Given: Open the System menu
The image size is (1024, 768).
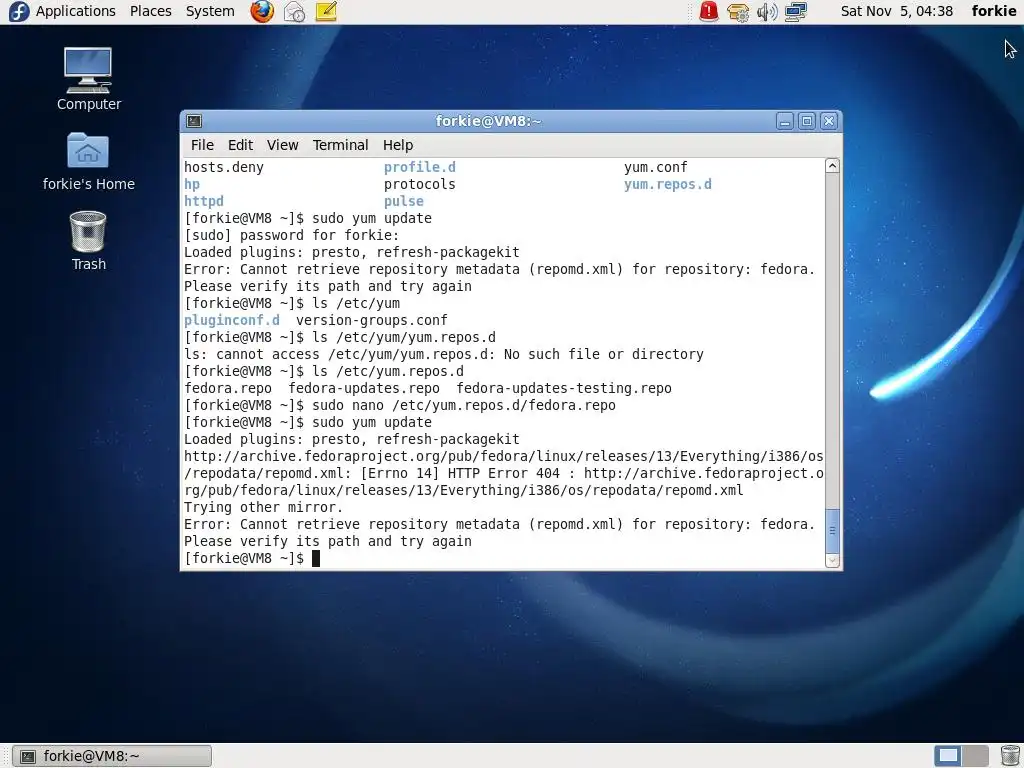Looking at the screenshot, I should coord(210,11).
